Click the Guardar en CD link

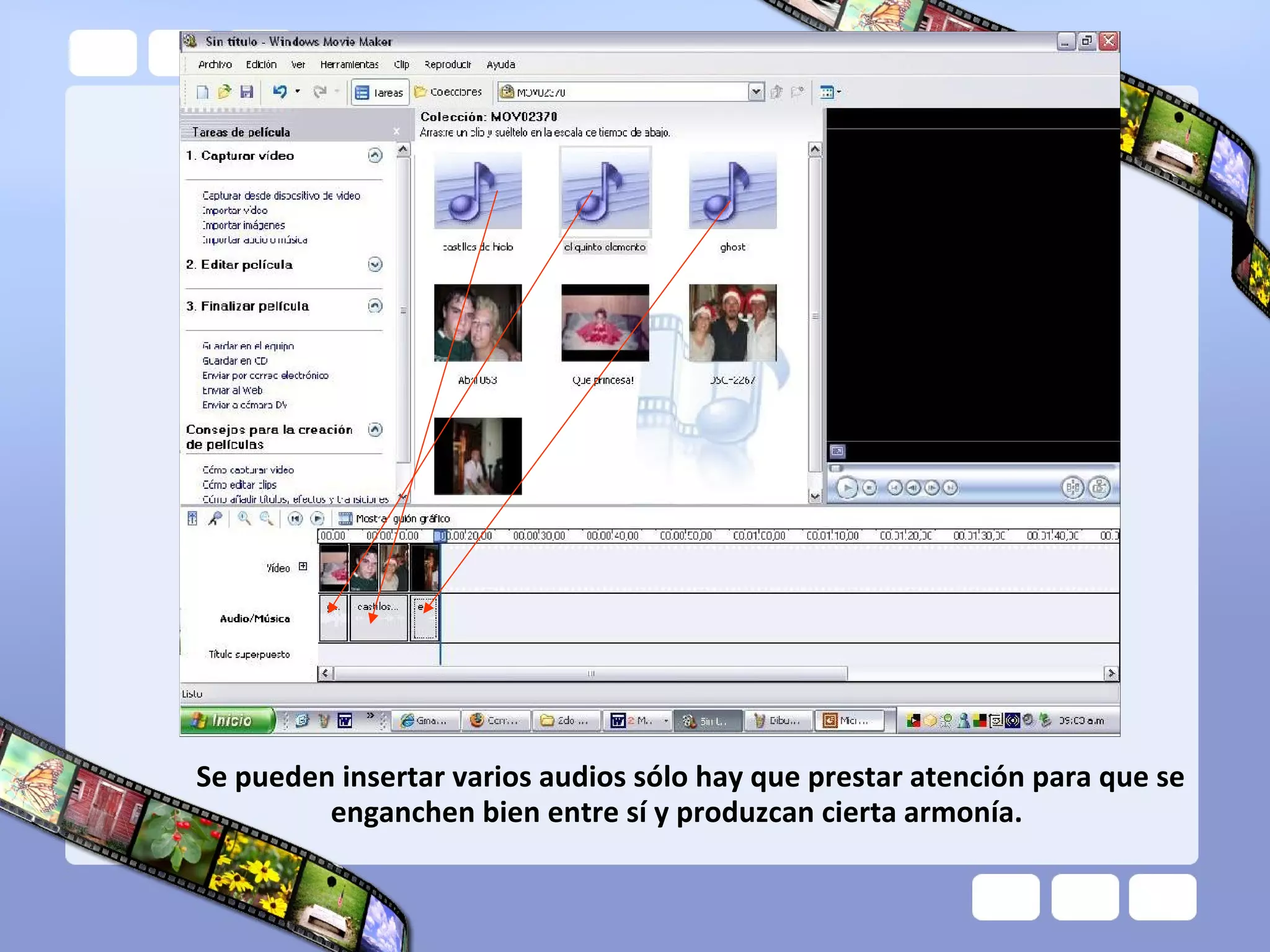[x=235, y=361]
